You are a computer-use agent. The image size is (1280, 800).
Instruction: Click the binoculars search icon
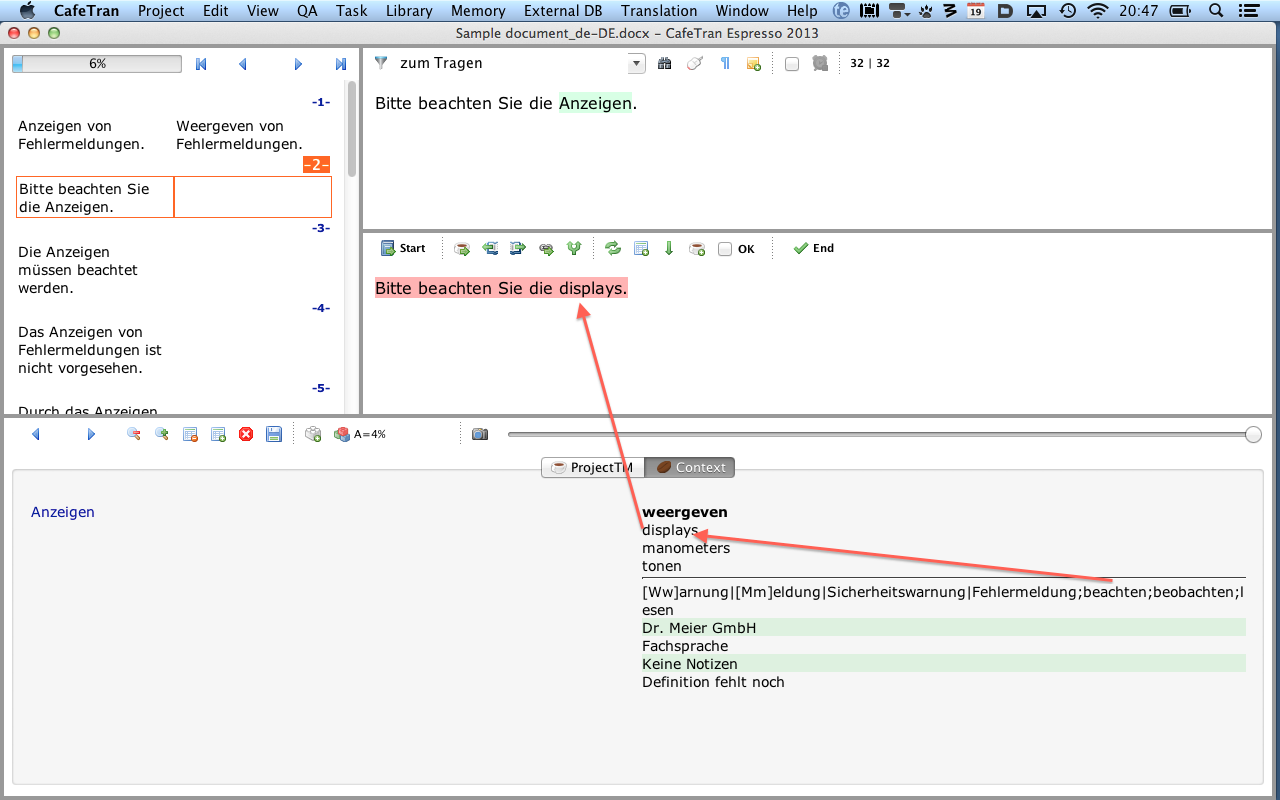tap(665, 64)
